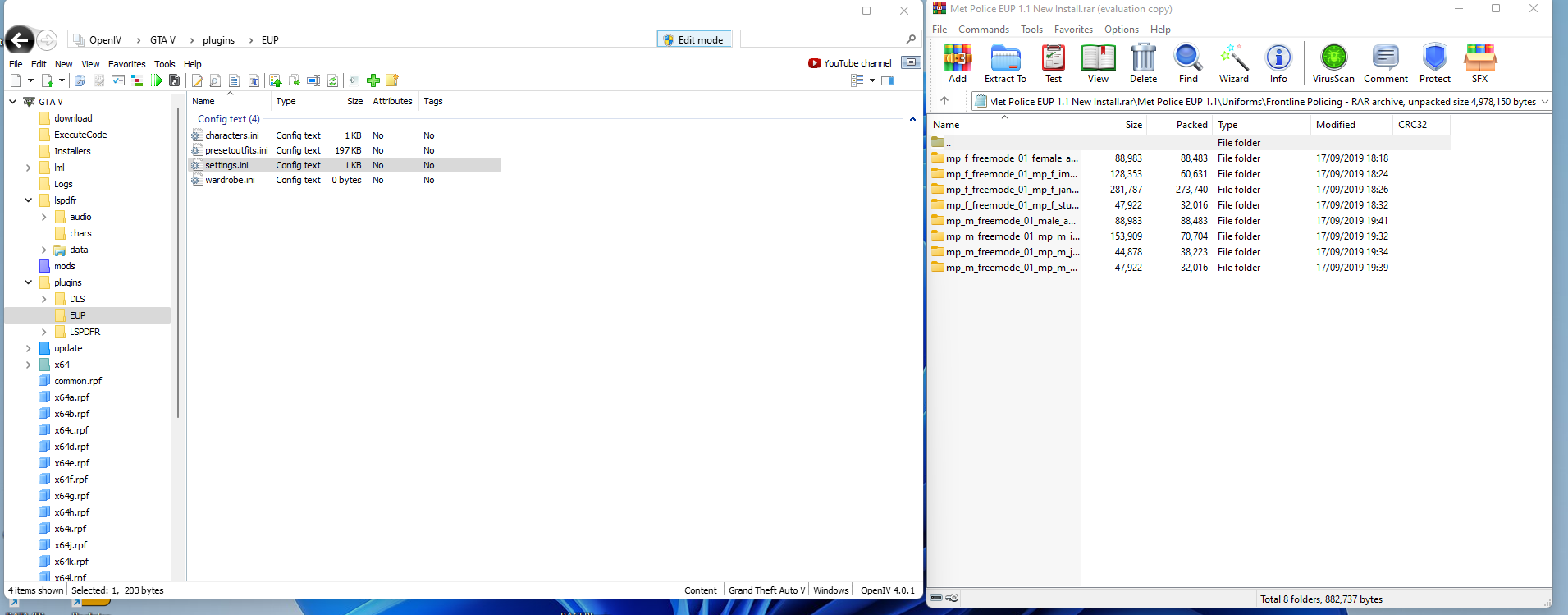
Task: Open WinRAR address path dropdown
Action: [1544, 102]
